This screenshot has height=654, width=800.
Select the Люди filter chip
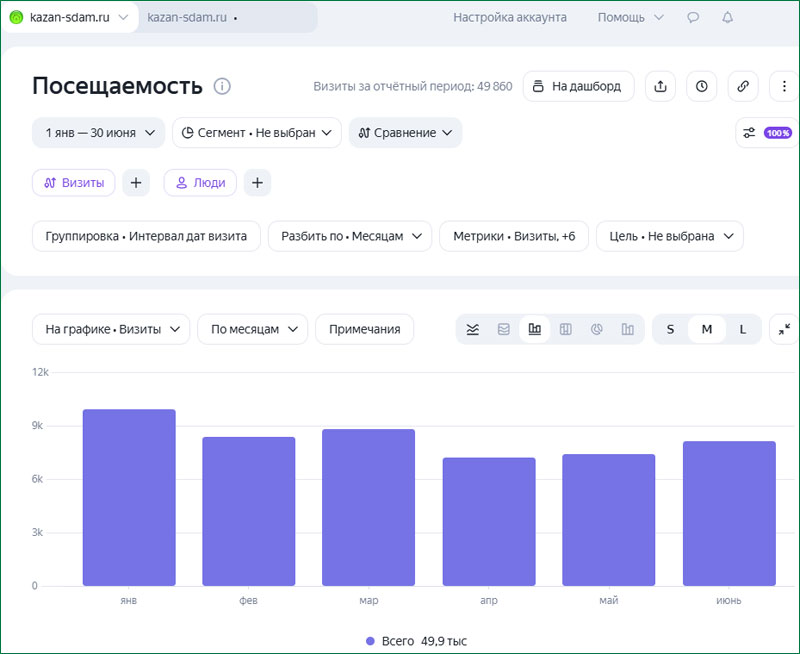200,183
